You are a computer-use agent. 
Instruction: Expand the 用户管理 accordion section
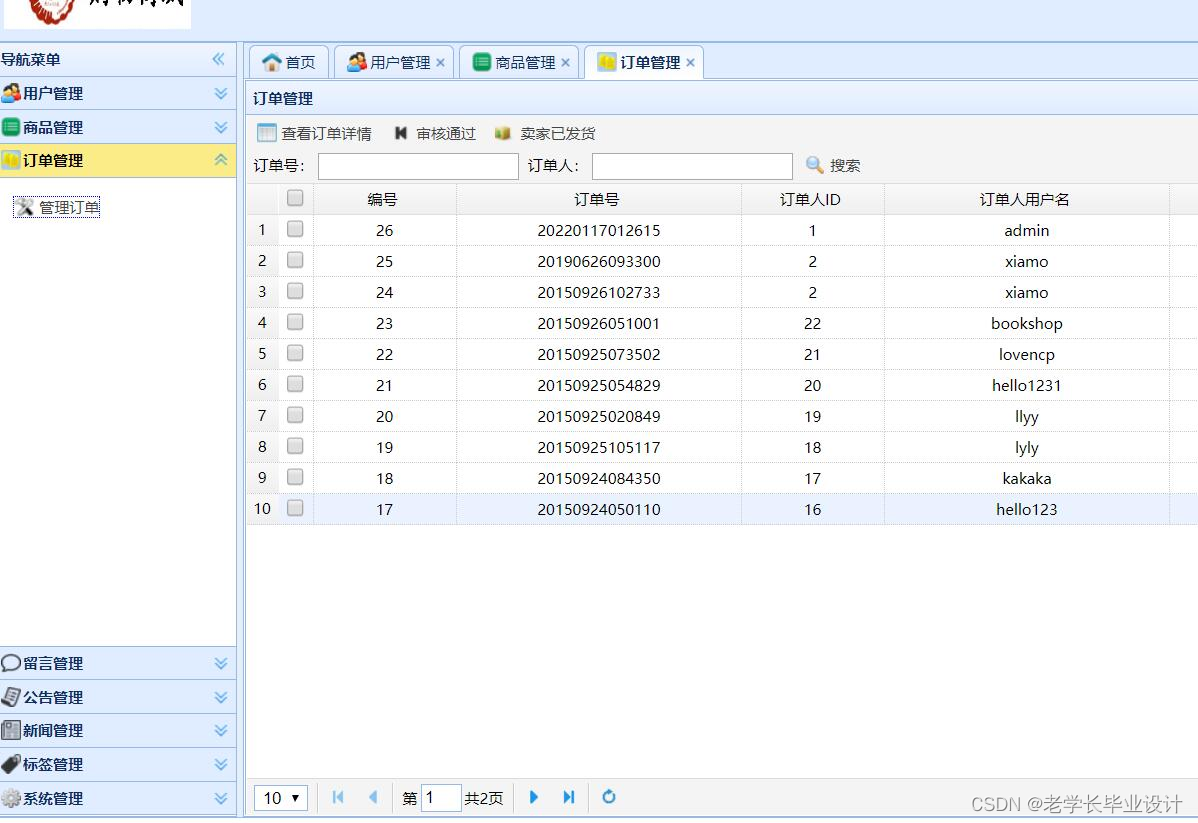221,93
